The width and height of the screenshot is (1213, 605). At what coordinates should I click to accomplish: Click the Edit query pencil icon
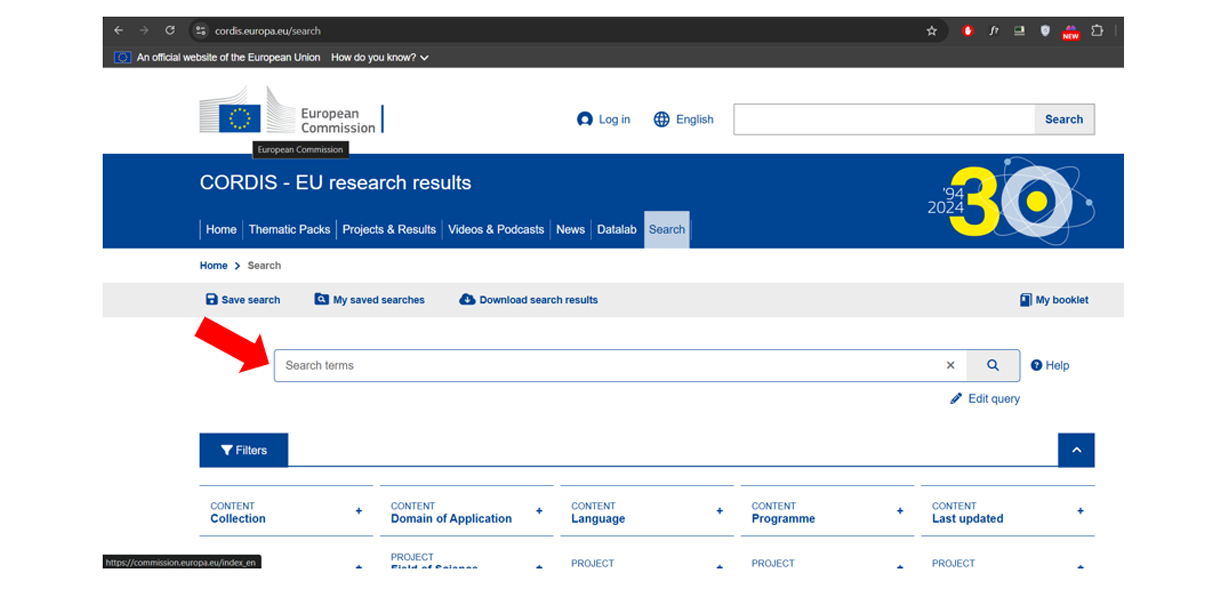click(957, 398)
